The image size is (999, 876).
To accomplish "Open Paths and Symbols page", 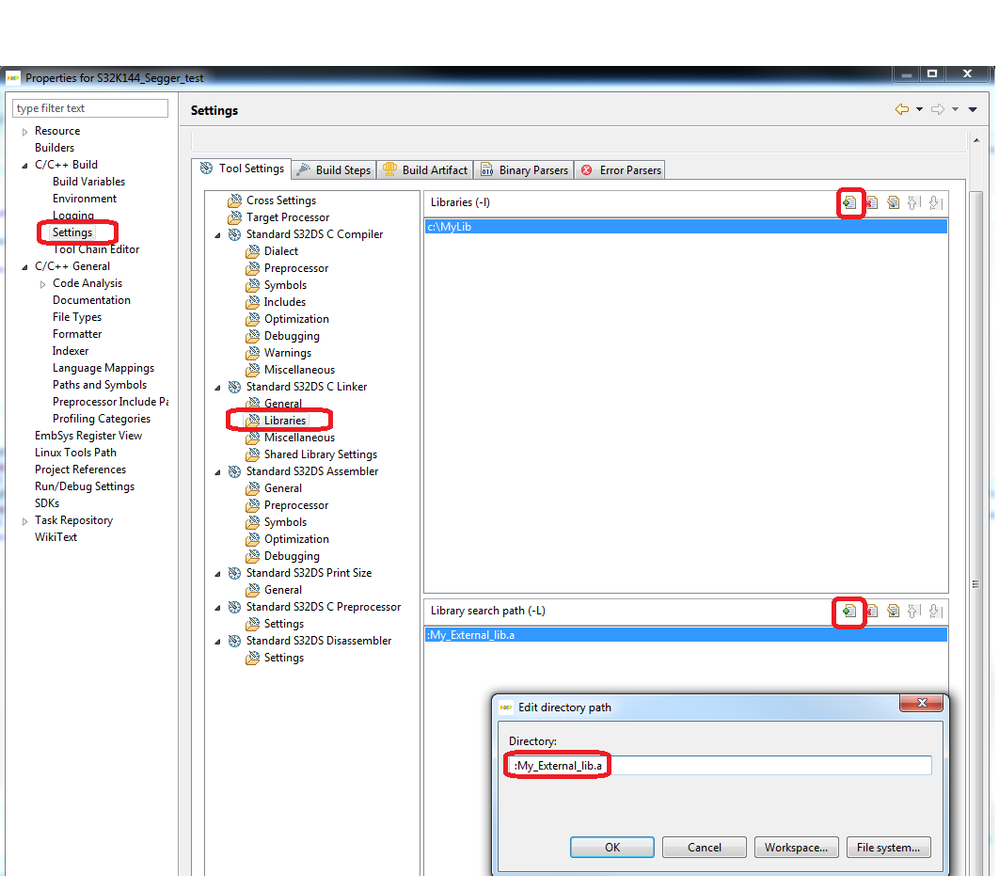I will [x=99, y=385].
